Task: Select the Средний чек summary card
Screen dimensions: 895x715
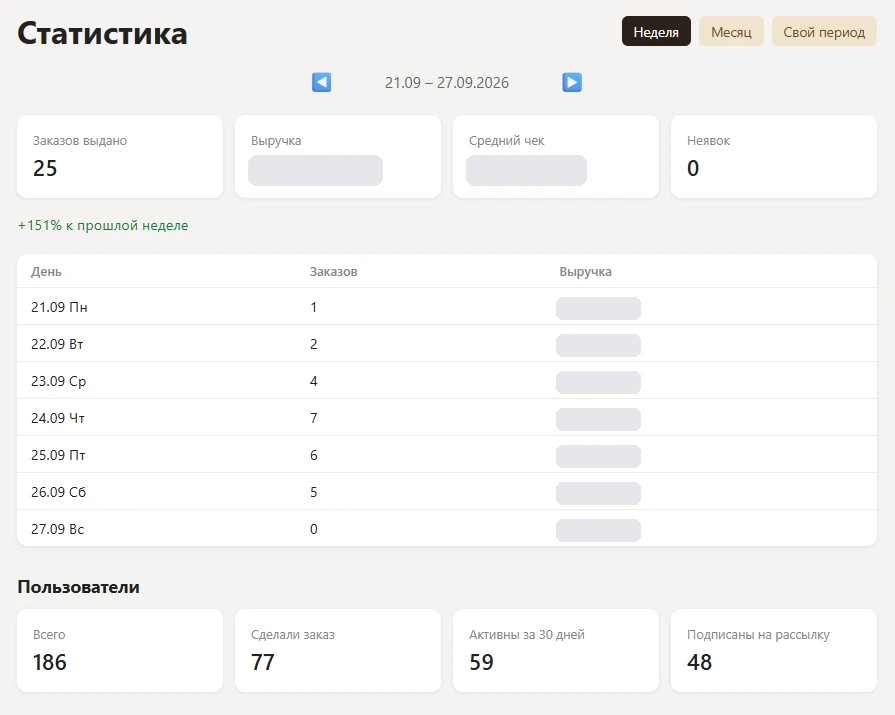Action: click(556, 157)
